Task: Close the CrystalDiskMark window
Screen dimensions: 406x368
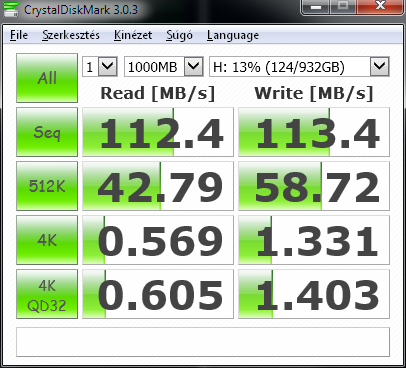Action: click(379, 7)
